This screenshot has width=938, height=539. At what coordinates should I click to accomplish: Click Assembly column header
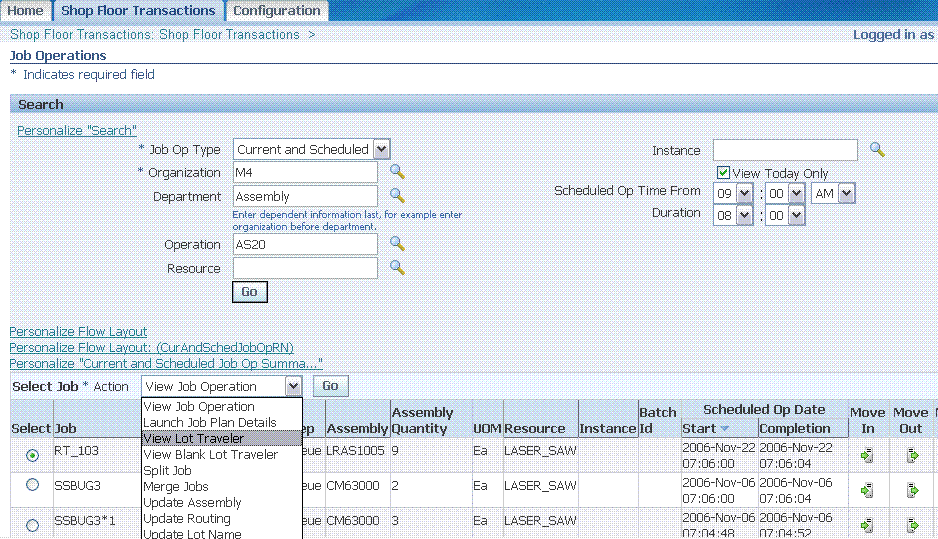coord(357,428)
